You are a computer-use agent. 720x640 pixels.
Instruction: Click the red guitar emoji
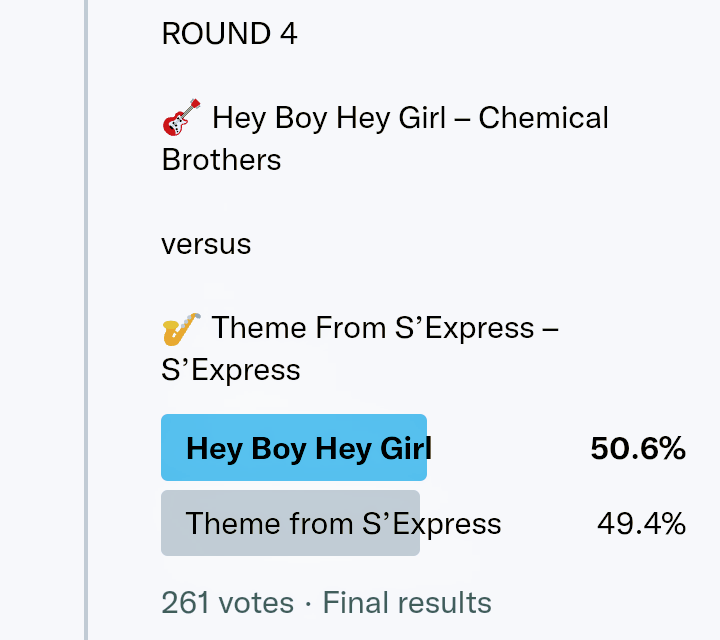182,118
